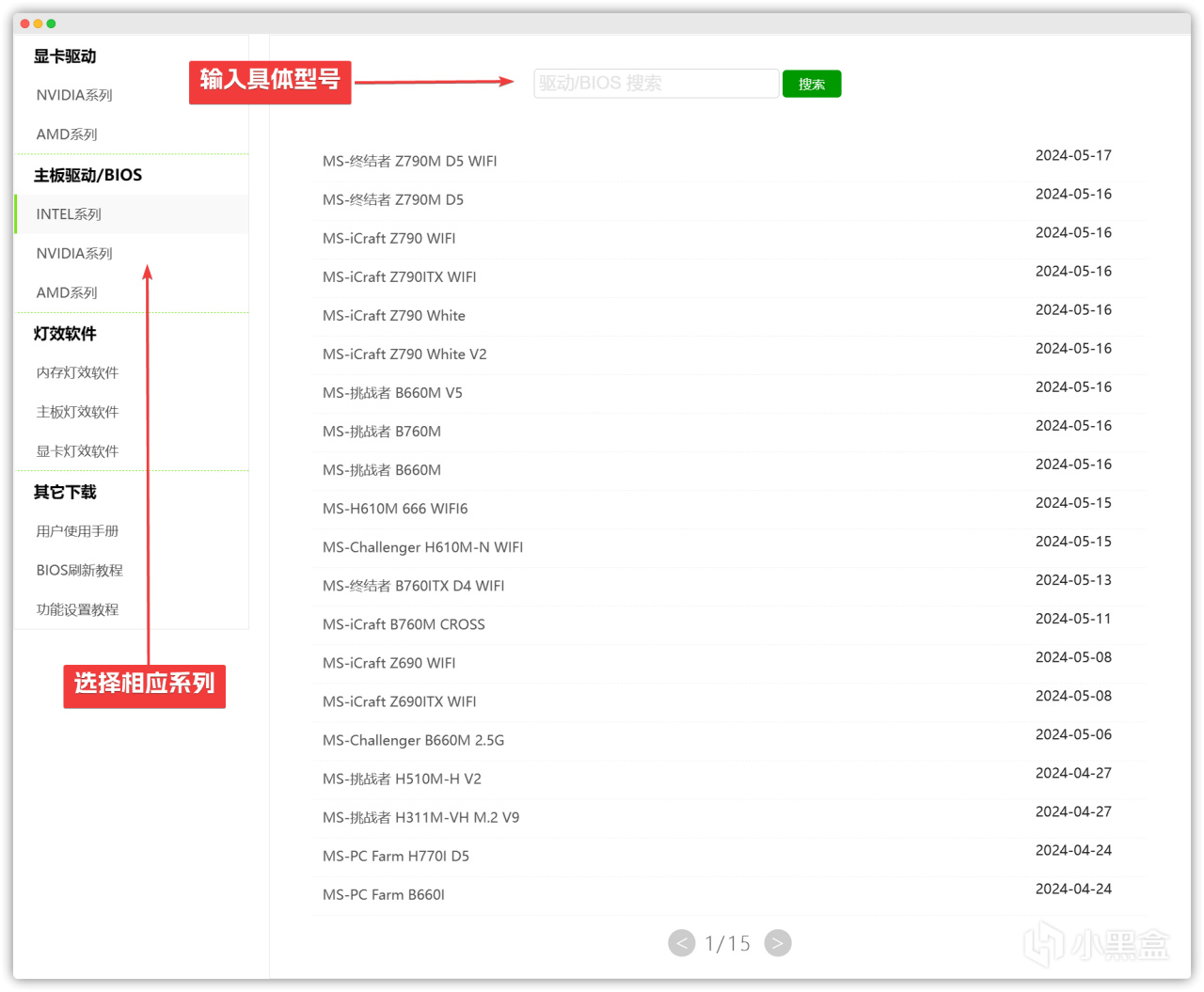This screenshot has height=992, width=1204.
Task: Click the date 2024-05-17
Action: (1073, 155)
